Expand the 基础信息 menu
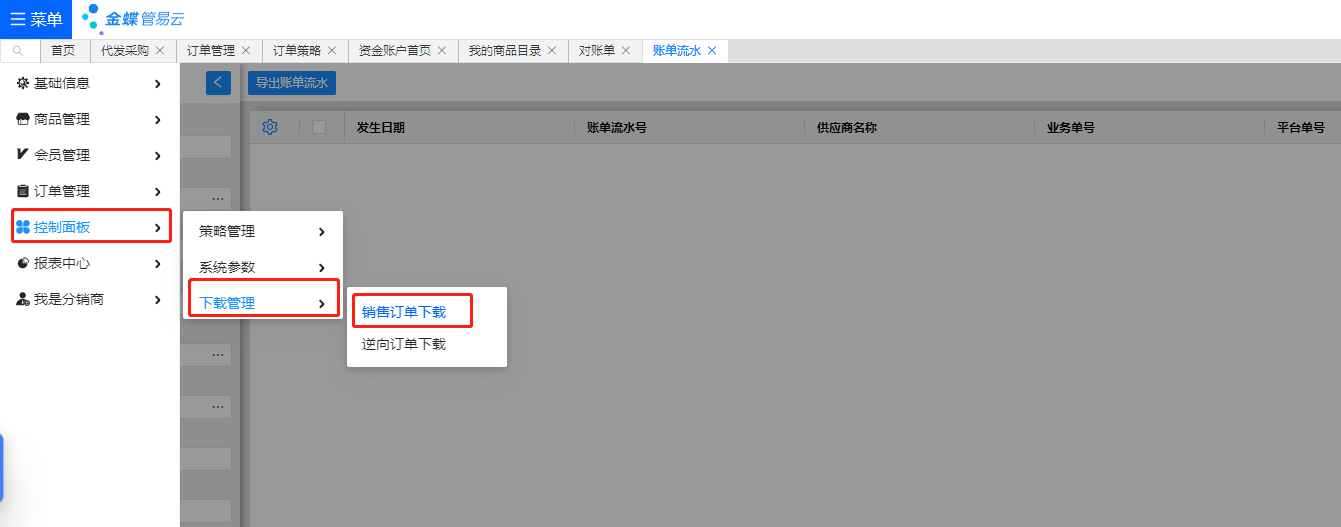Viewport: 1341px width, 527px height. pyautogui.click(x=88, y=83)
